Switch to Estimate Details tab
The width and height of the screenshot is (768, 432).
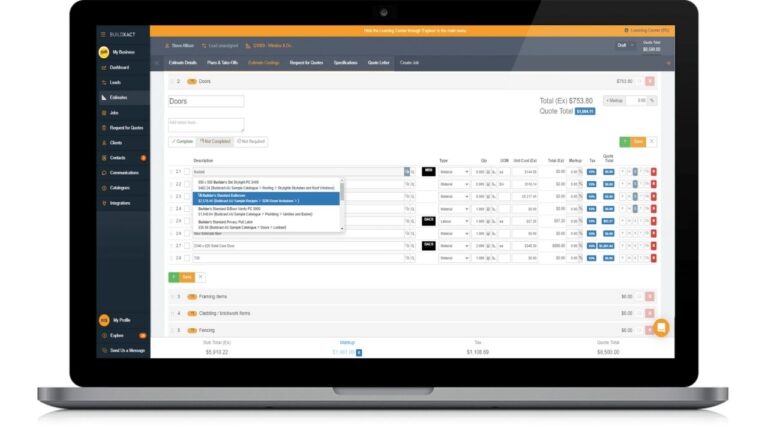(x=183, y=63)
